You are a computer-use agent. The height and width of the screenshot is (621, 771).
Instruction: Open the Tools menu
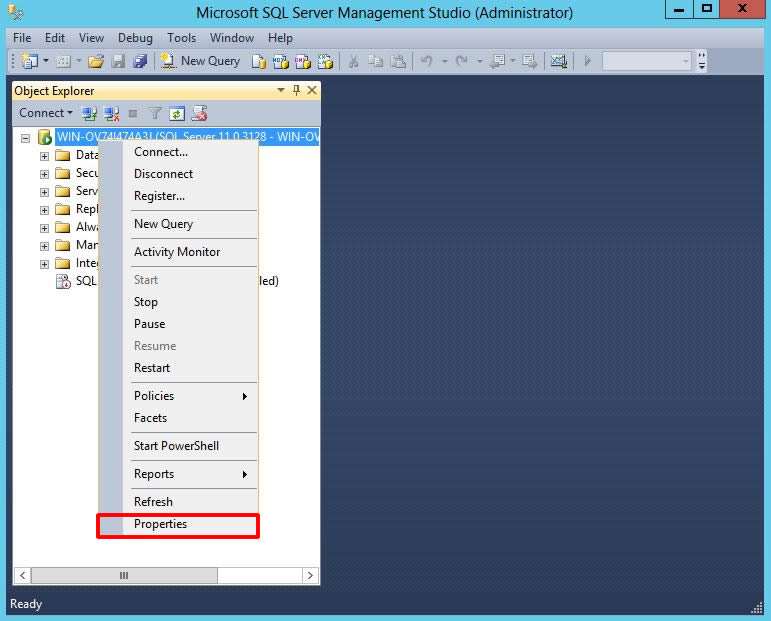coord(181,38)
